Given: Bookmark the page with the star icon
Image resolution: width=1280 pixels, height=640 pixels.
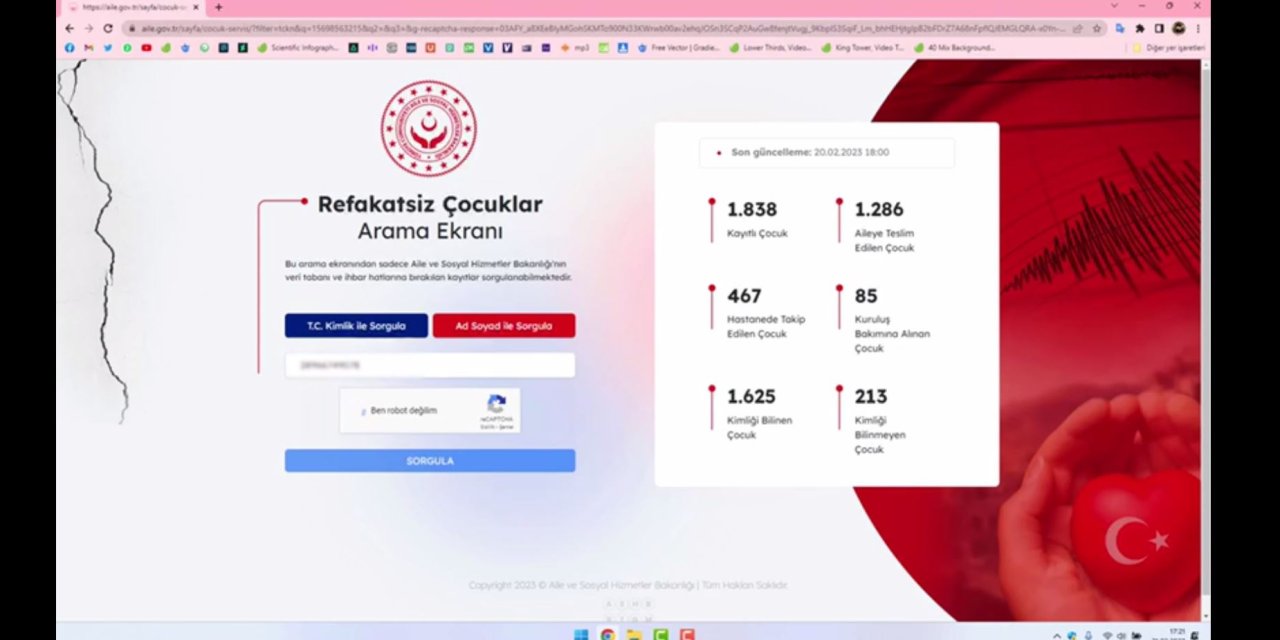Looking at the screenshot, I should point(1097,28).
